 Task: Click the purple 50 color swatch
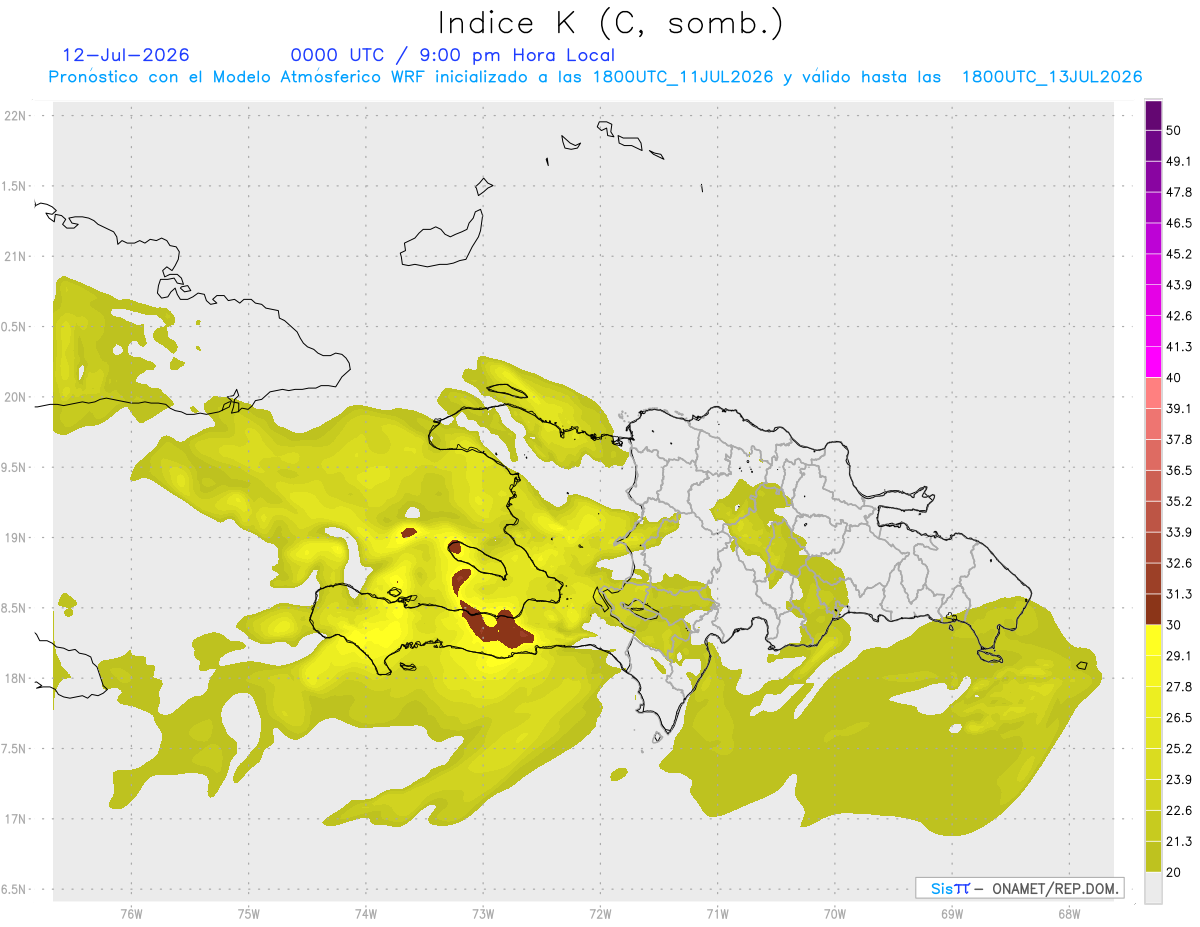(1153, 116)
